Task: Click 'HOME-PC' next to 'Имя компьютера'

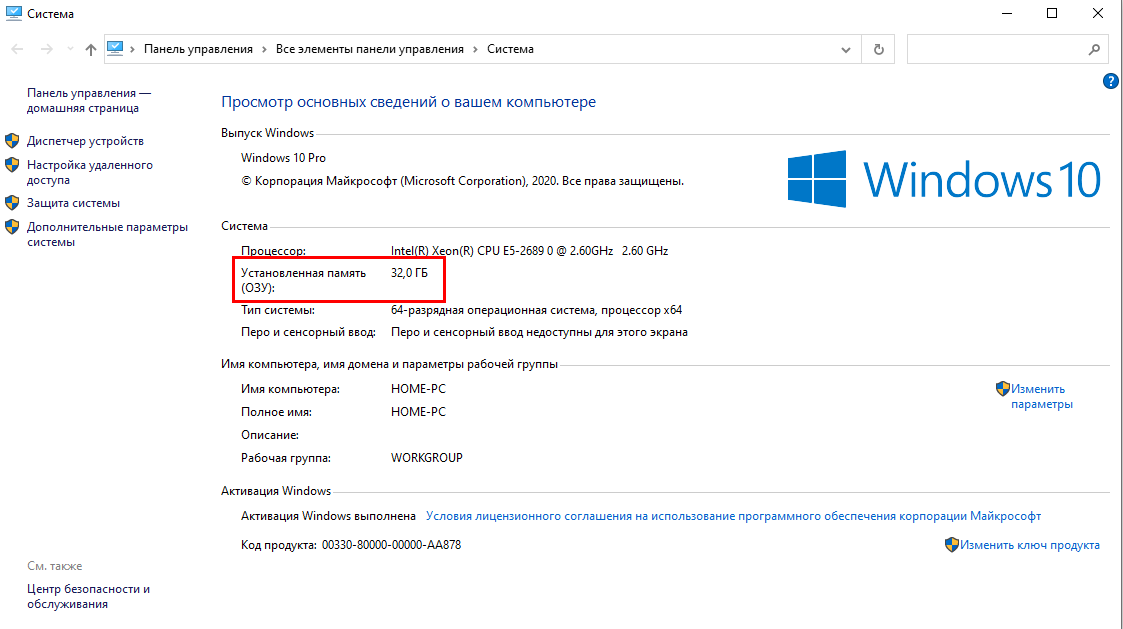Action: coord(418,389)
